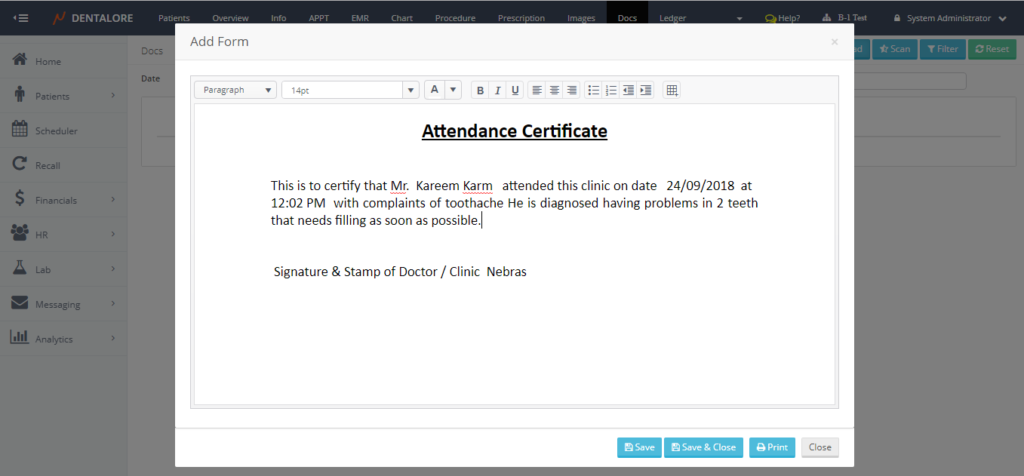Decrease indent of the paragraph
This screenshot has height=476, width=1024.
[x=628, y=90]
